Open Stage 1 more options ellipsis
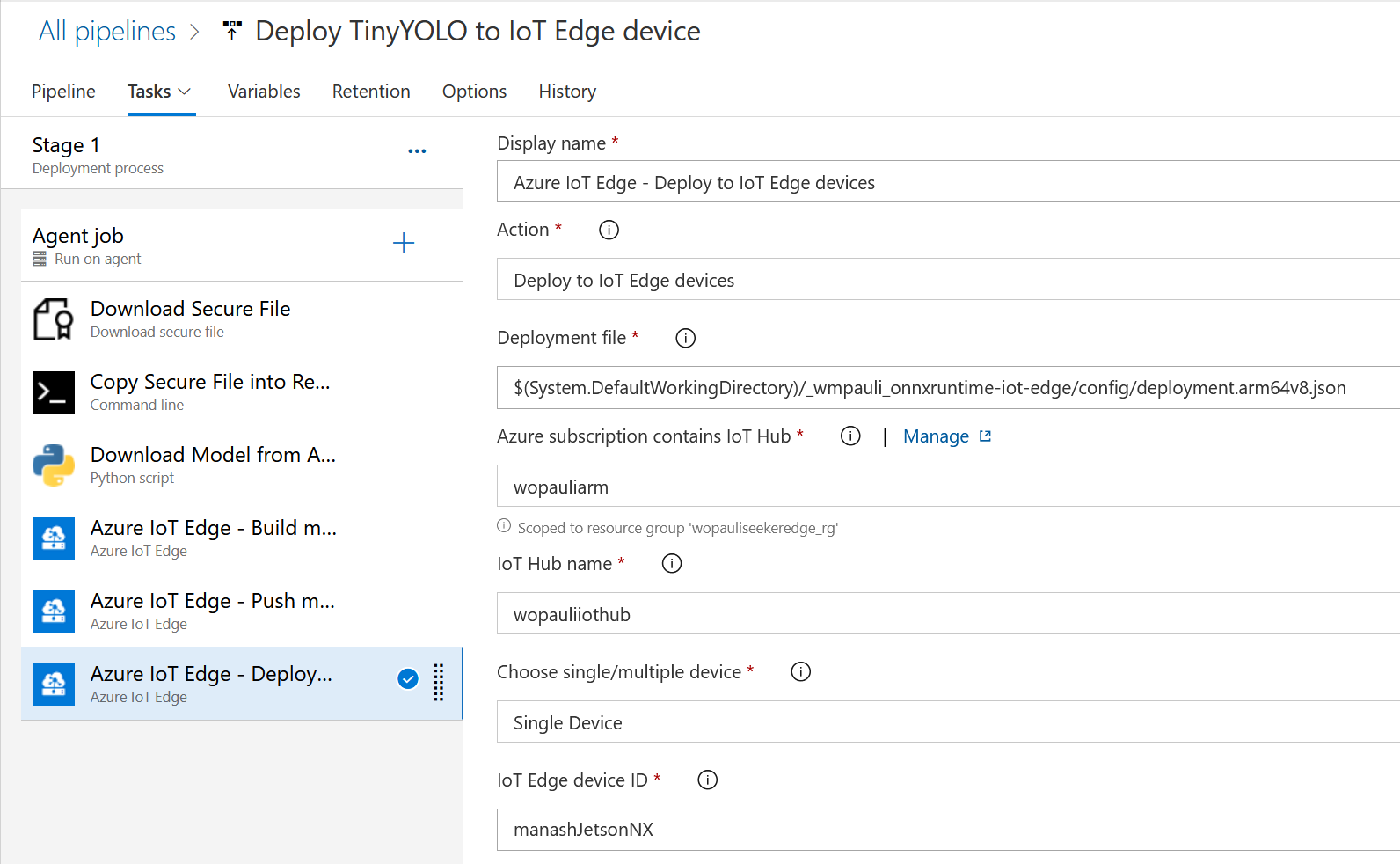The image size is (1400, 864). click(x=417, y=151)
